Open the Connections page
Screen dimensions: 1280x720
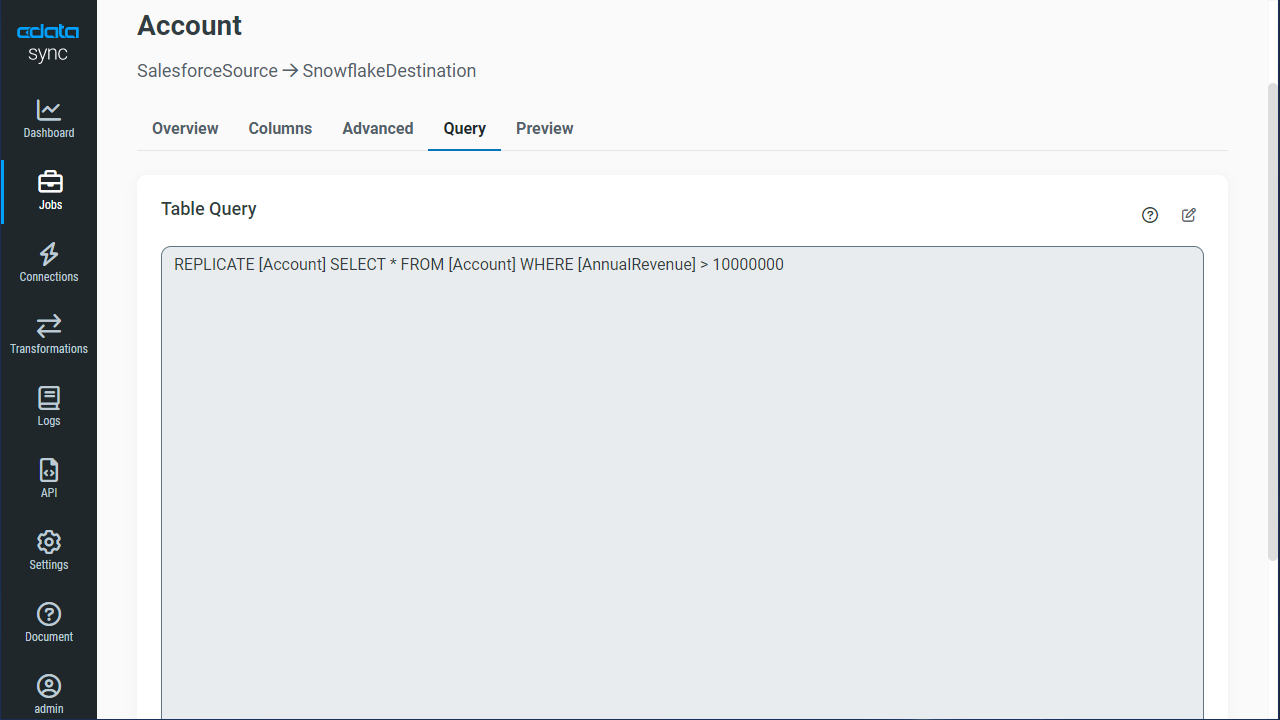[x=49, y=262]
